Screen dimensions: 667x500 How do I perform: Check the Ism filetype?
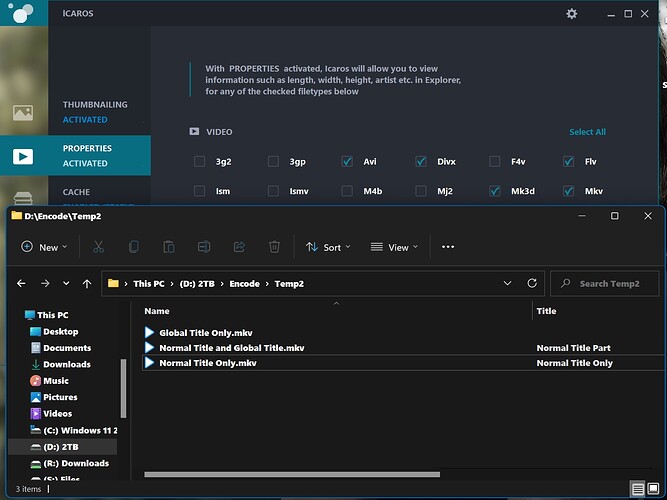pyautogui.click(x=199, y=191)
